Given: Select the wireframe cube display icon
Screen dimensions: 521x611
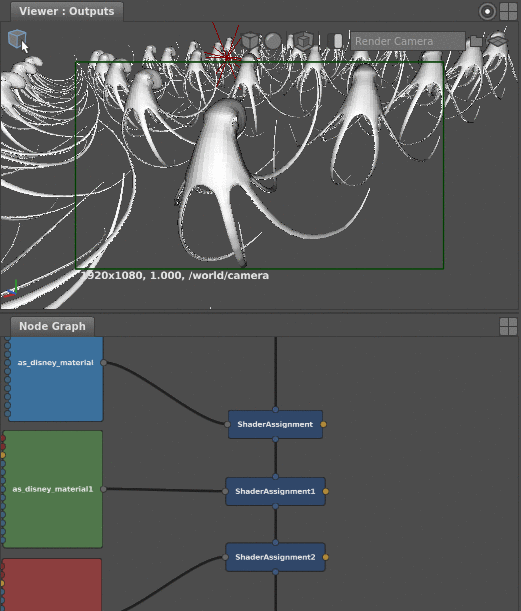Looking at the screenshot, I should [x=250, y=41].
